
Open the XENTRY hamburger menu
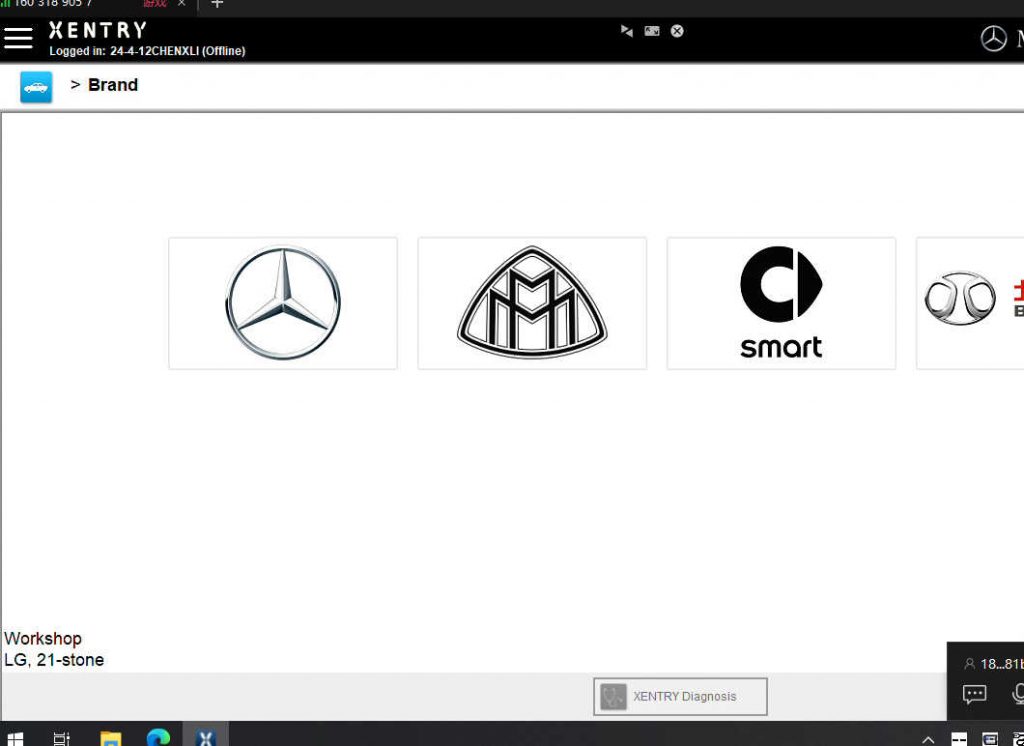click(18, 38)
